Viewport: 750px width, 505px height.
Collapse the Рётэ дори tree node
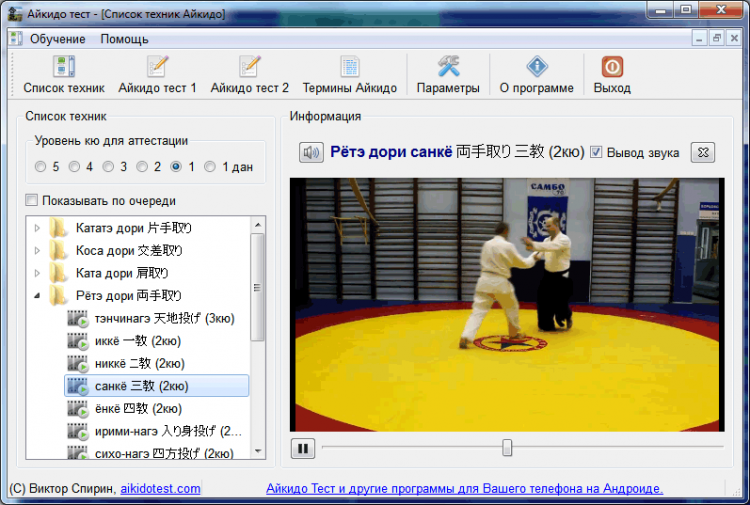(x=37, y=296)
